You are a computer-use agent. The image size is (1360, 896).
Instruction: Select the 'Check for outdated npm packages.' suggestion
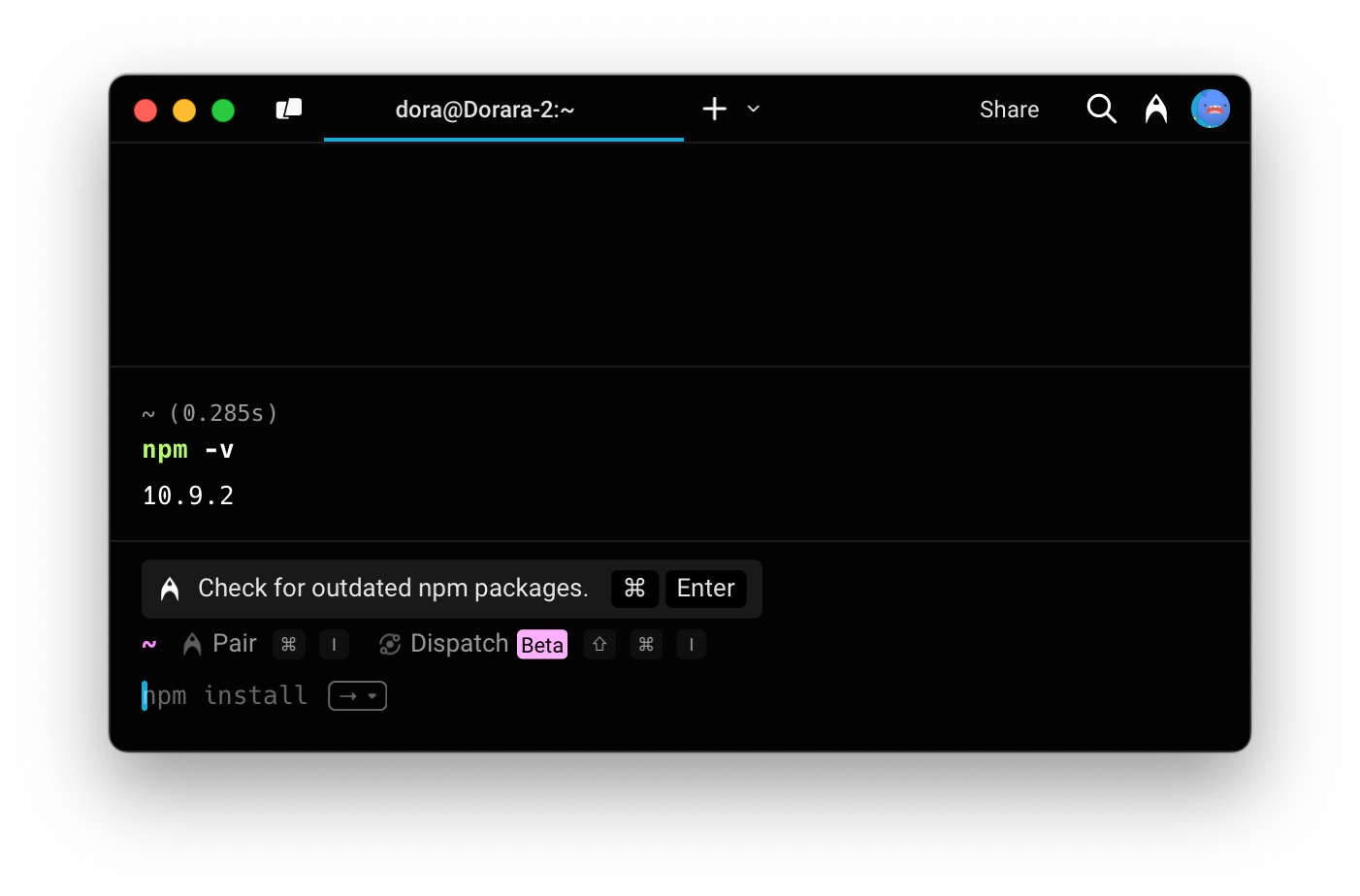[x=393, y=588]
